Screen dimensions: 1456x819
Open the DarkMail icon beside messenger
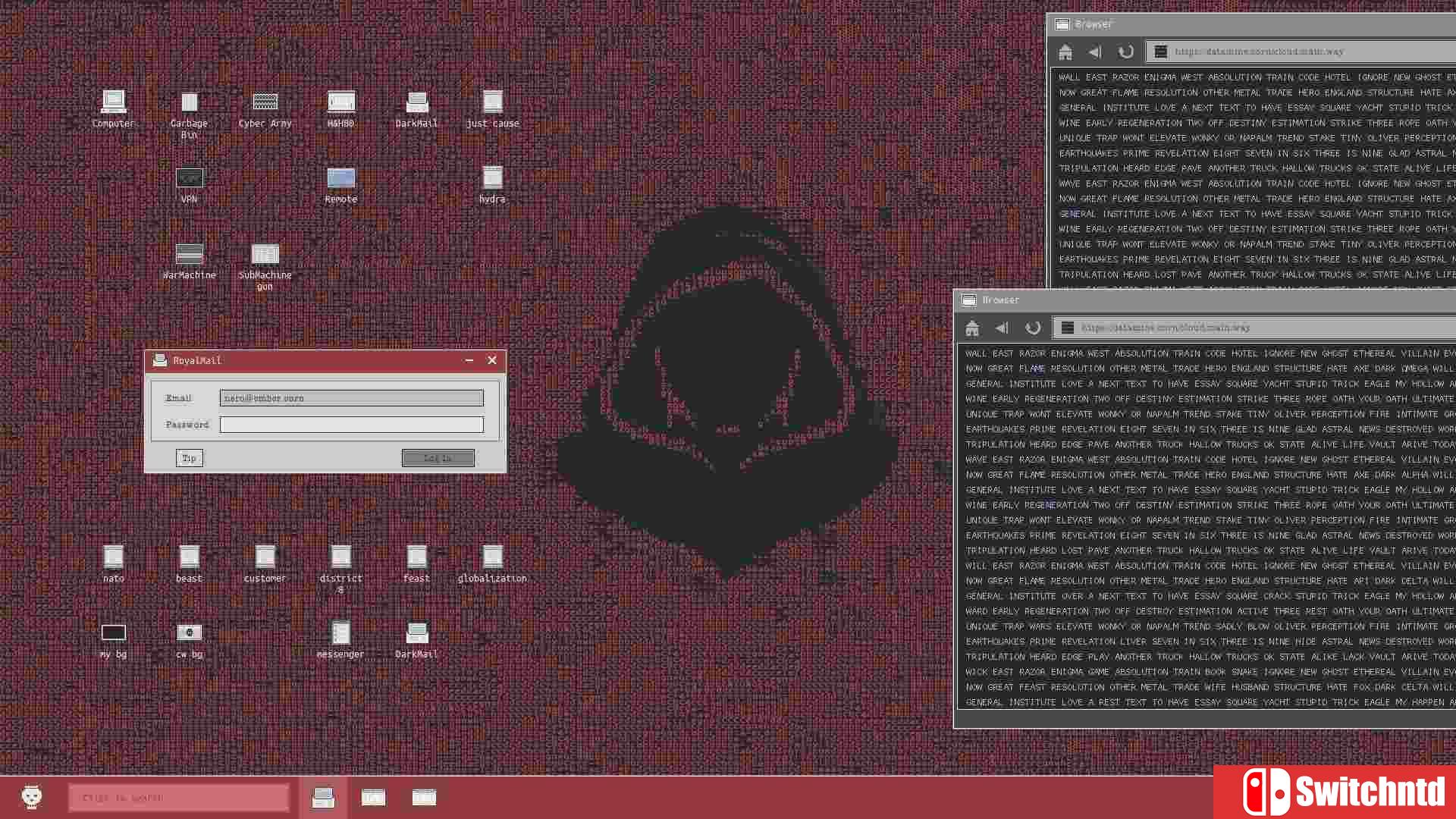tap(416, 639)
